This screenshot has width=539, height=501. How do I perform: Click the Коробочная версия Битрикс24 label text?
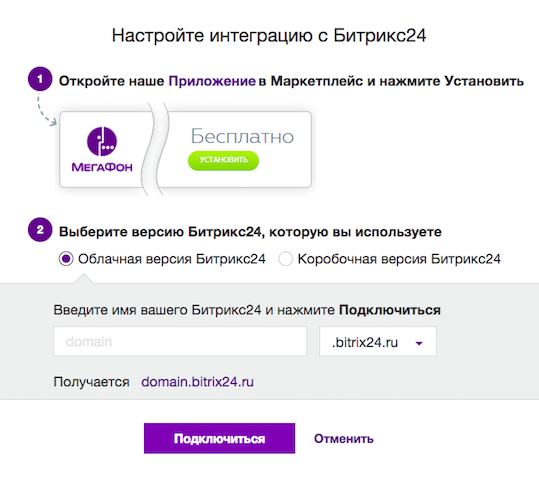pyautogui.click(x=399, y=259)
